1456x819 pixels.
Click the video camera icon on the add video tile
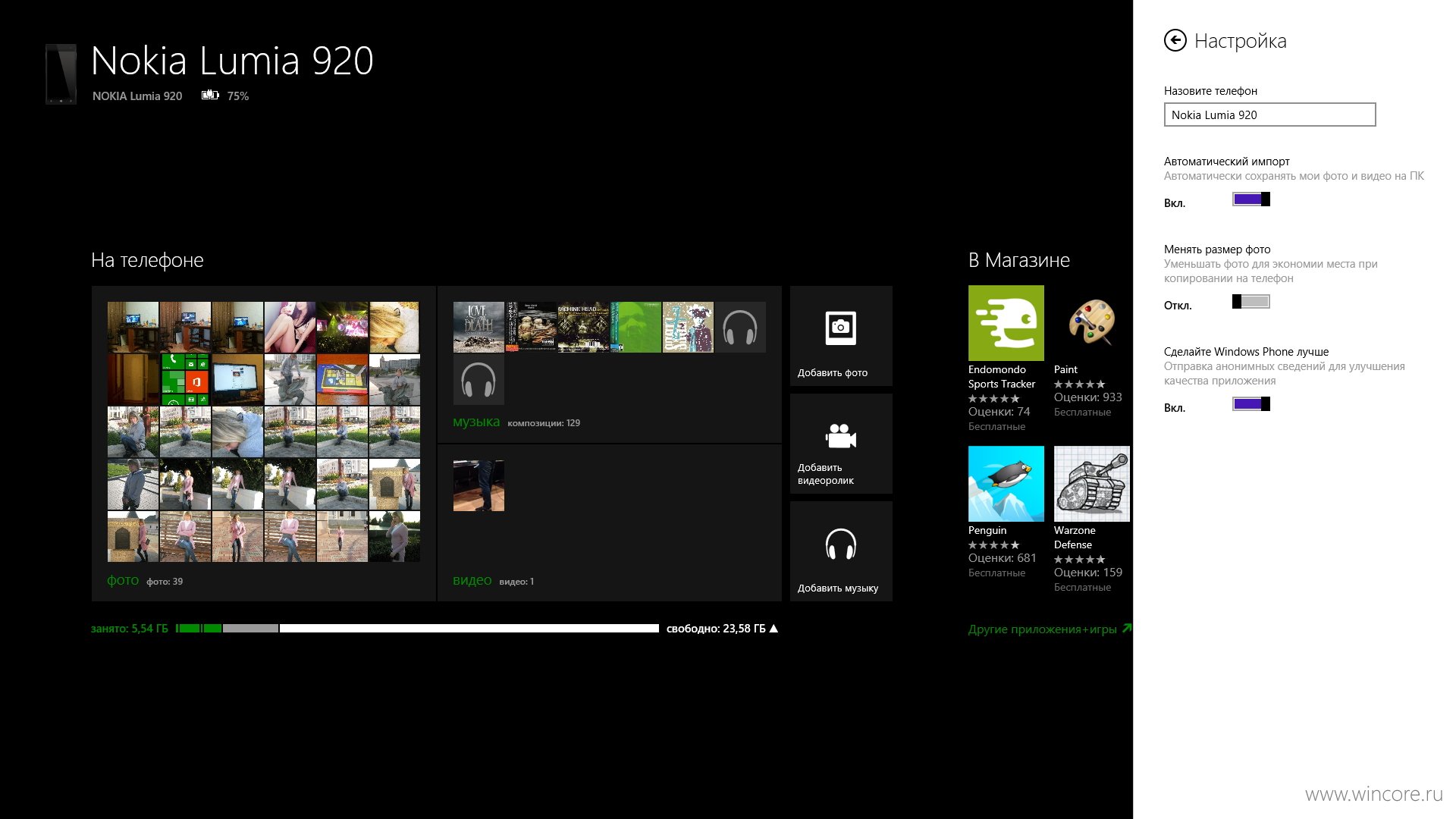pyautogui.click(x=841, y=436)
